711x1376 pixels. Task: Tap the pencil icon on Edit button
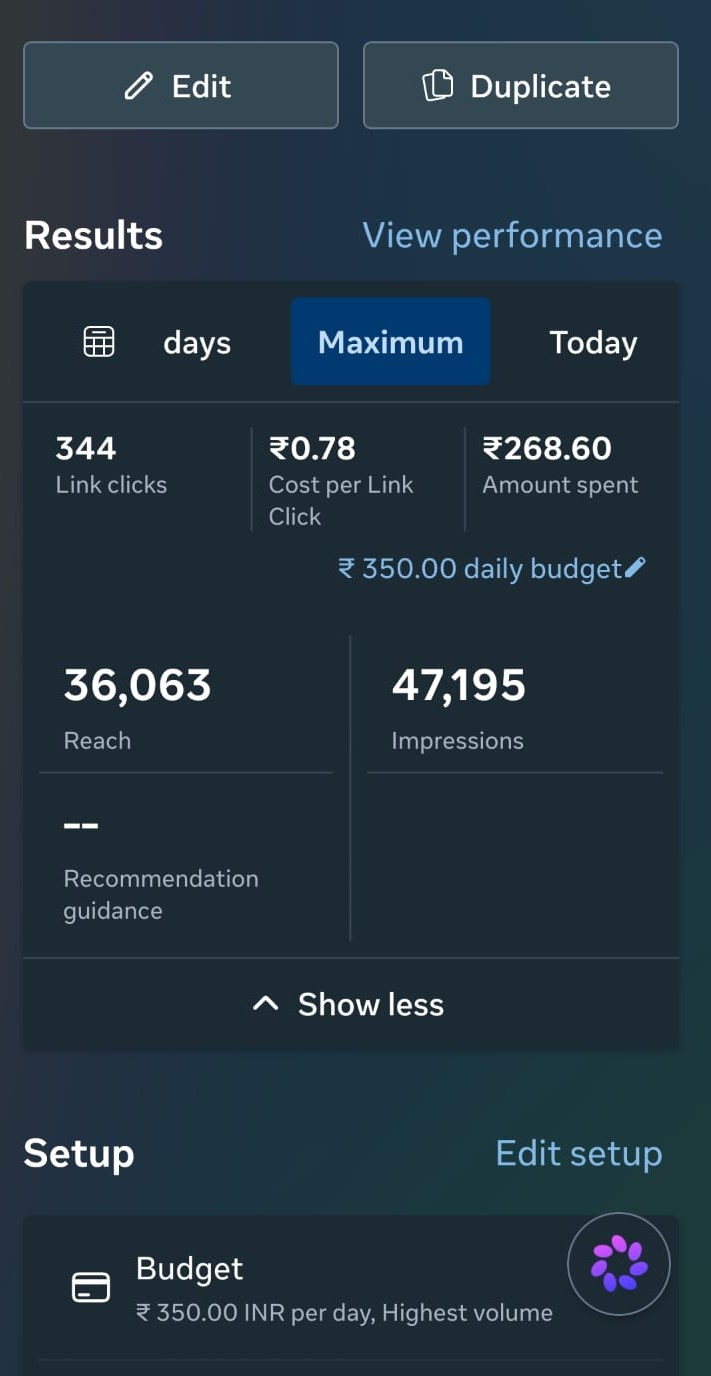139,86
